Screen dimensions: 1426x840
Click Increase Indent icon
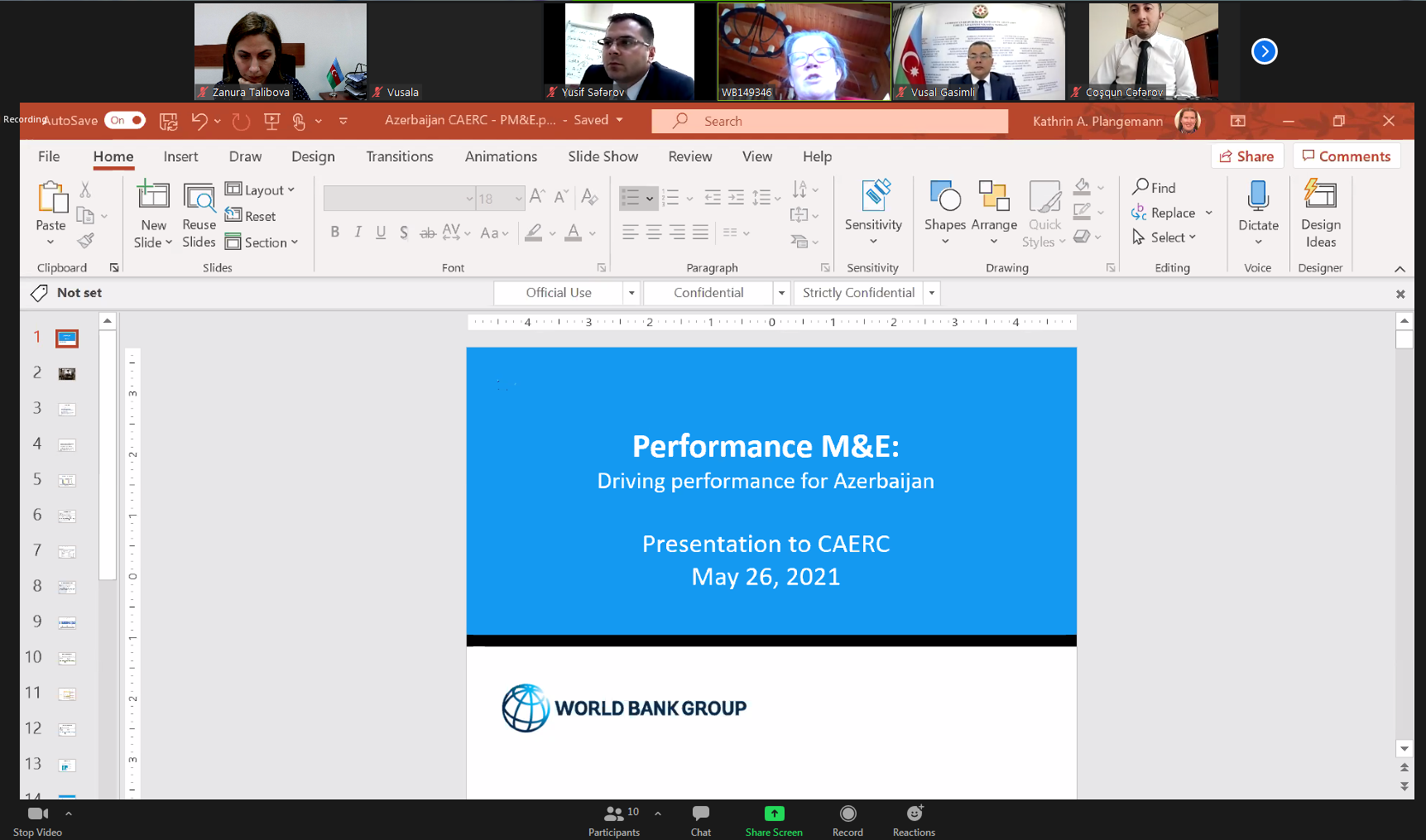[x=736, y=197]
